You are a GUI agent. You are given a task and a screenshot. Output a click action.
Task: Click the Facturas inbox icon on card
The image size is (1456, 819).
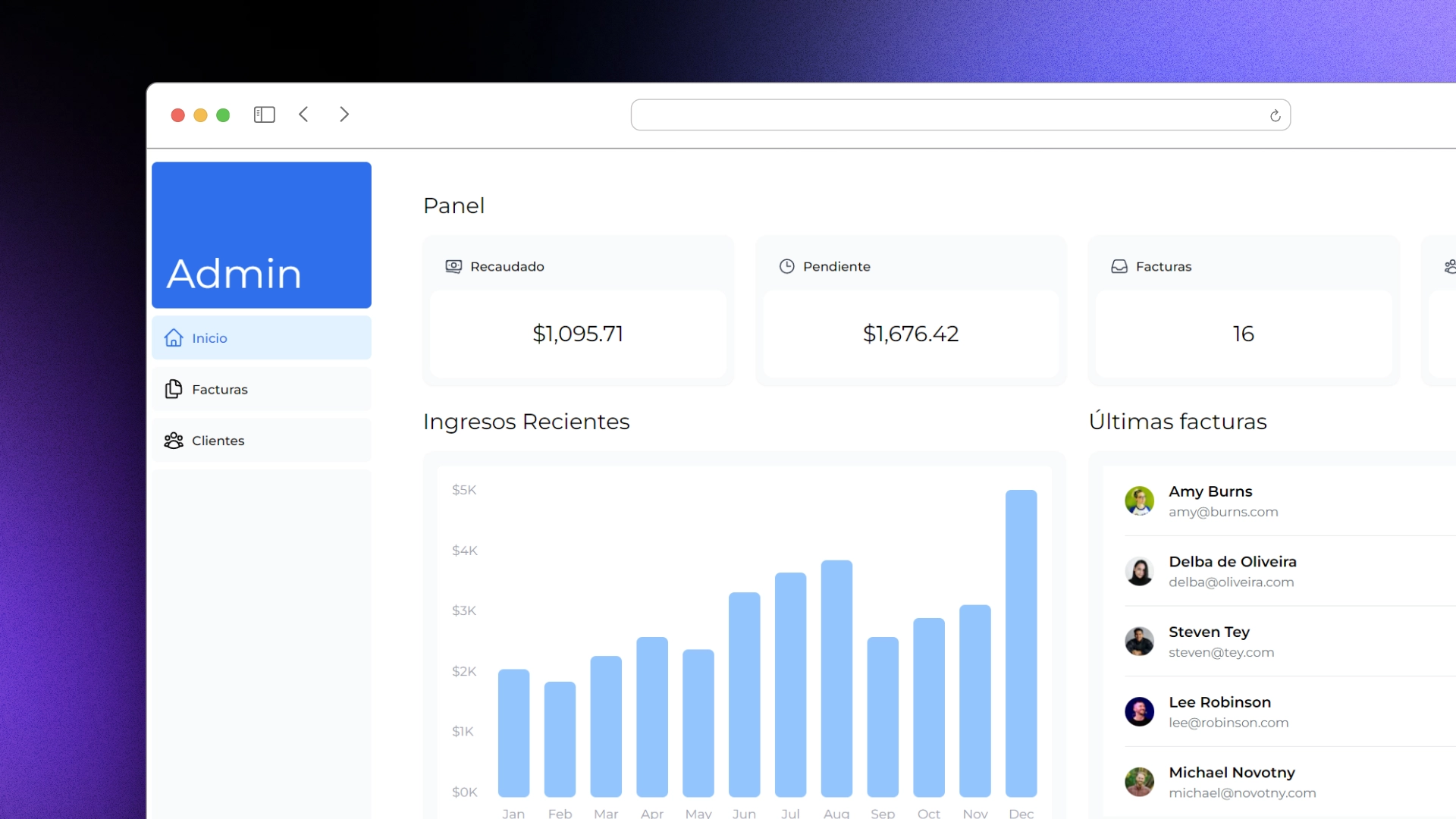(1119, 266)
